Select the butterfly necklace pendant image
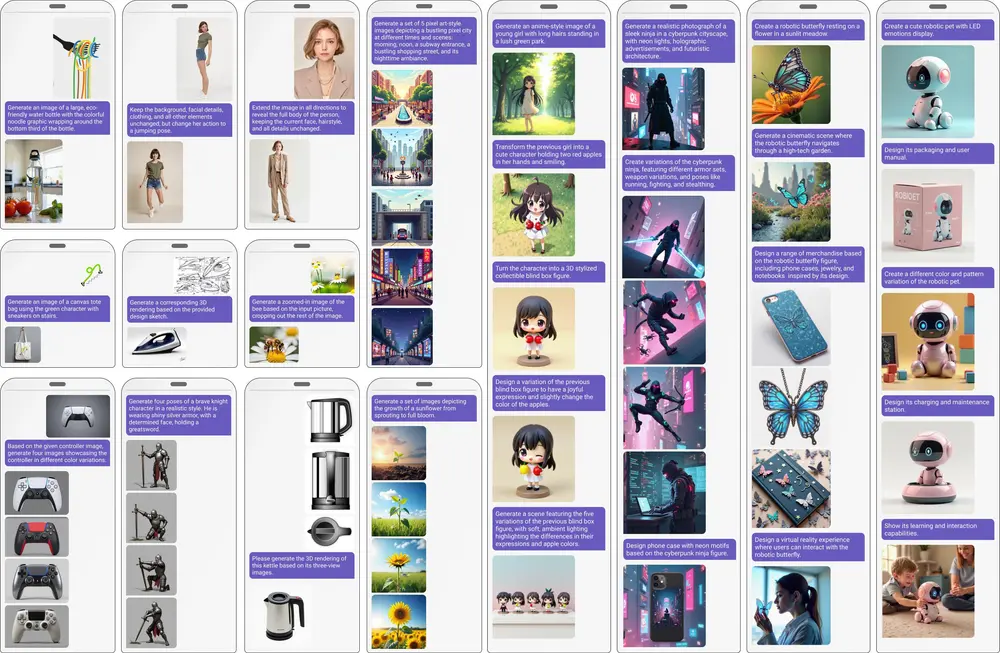1000x653 pixels. click(791, 406)
